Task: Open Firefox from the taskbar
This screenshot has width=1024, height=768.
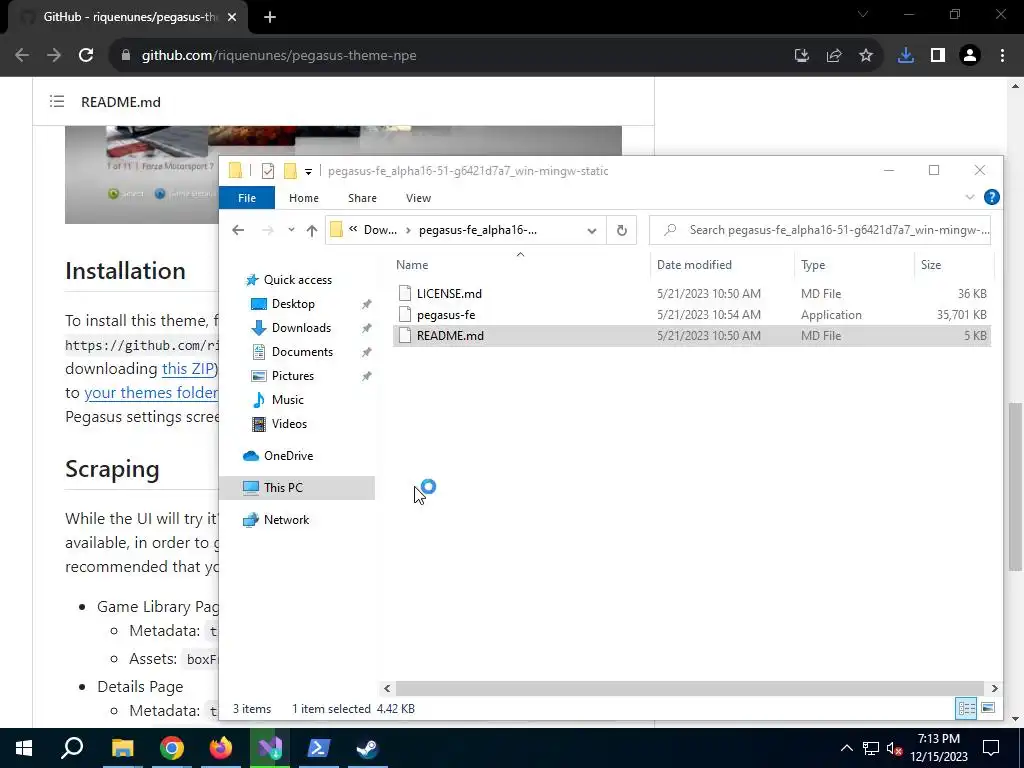Action: click(x=221, y=748)
